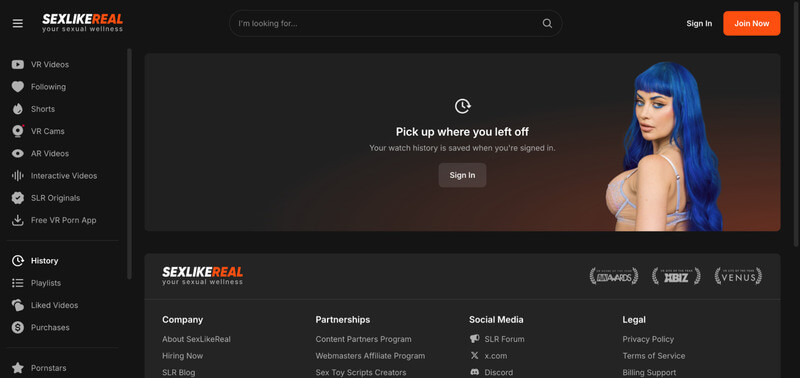This screenshot has width=800, height=378.
Task: Click the Playlists list icon
Action: (18, 283)
